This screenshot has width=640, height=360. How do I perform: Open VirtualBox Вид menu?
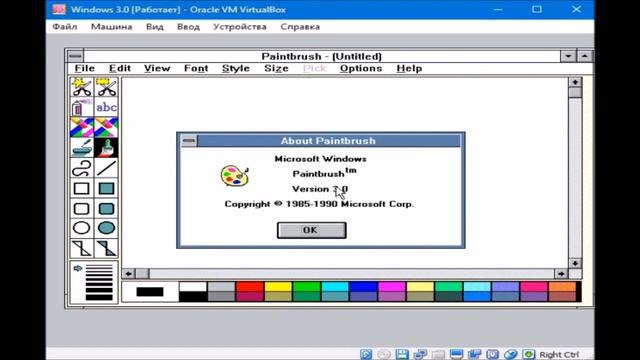tap(155, 27)
